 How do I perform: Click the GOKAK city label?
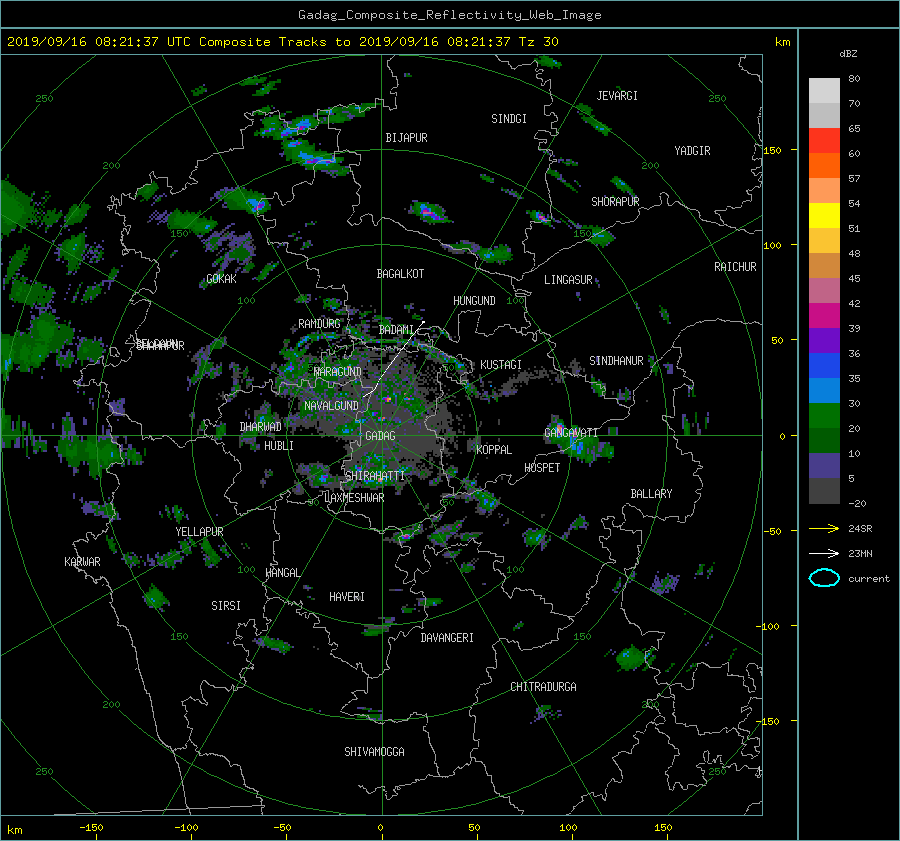[221, 279]
